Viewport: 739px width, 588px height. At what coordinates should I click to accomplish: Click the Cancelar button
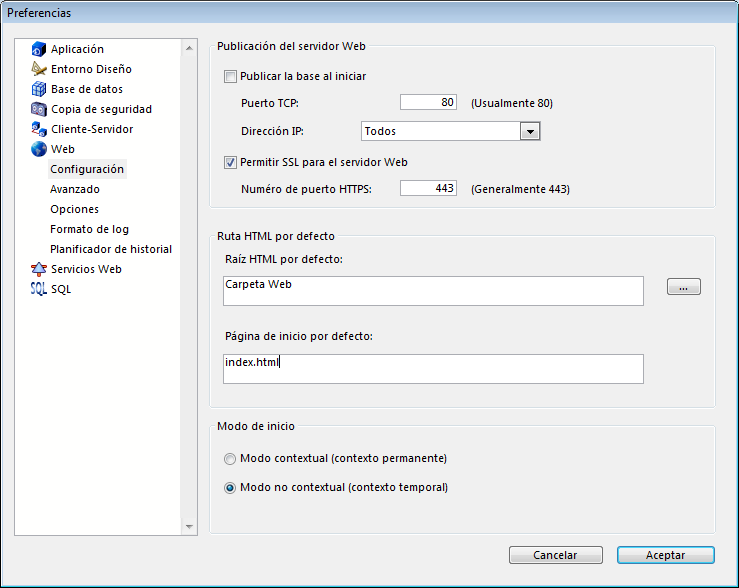pyautogui.click(x=555, y=555)
